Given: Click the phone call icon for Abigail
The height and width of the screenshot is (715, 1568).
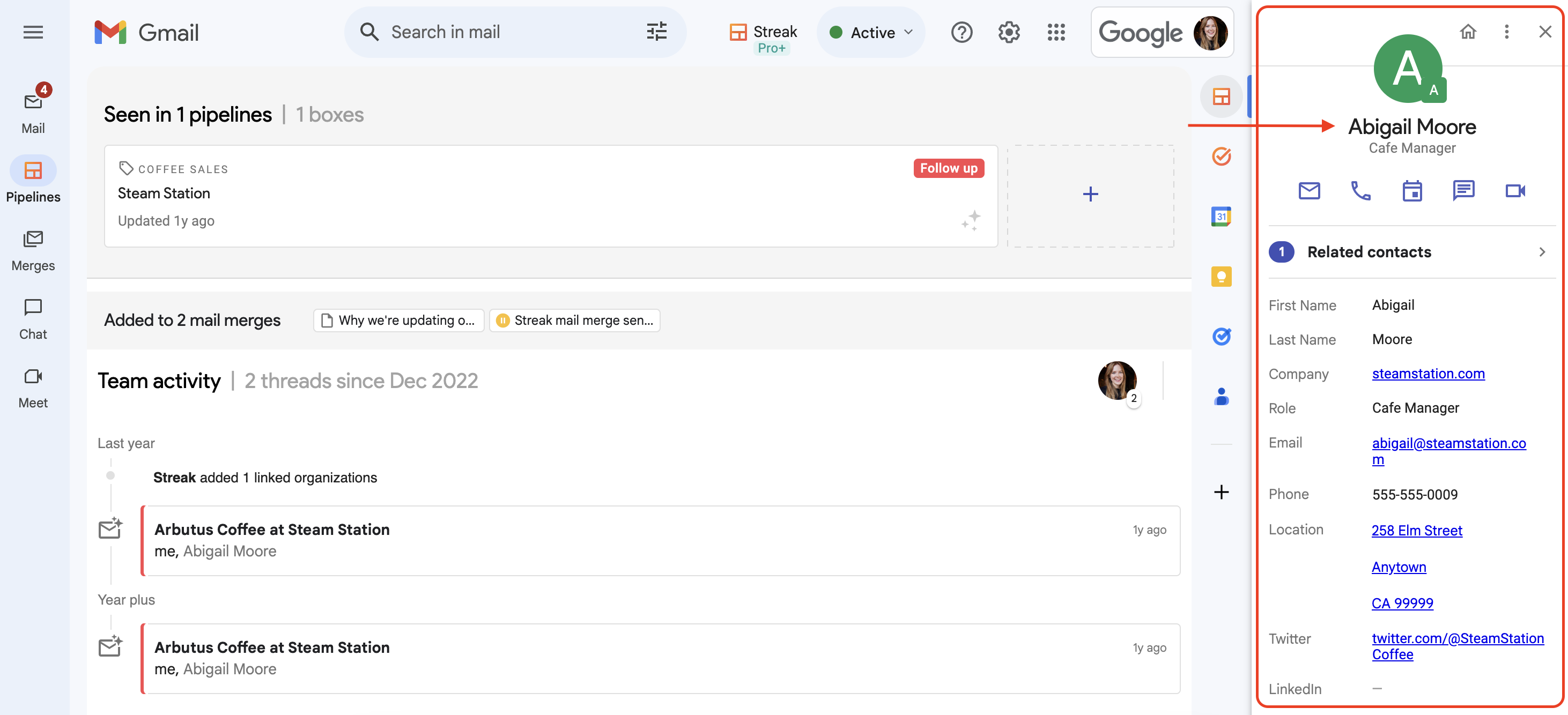Looking at the screenshot, I should [x=1360, y=191].
